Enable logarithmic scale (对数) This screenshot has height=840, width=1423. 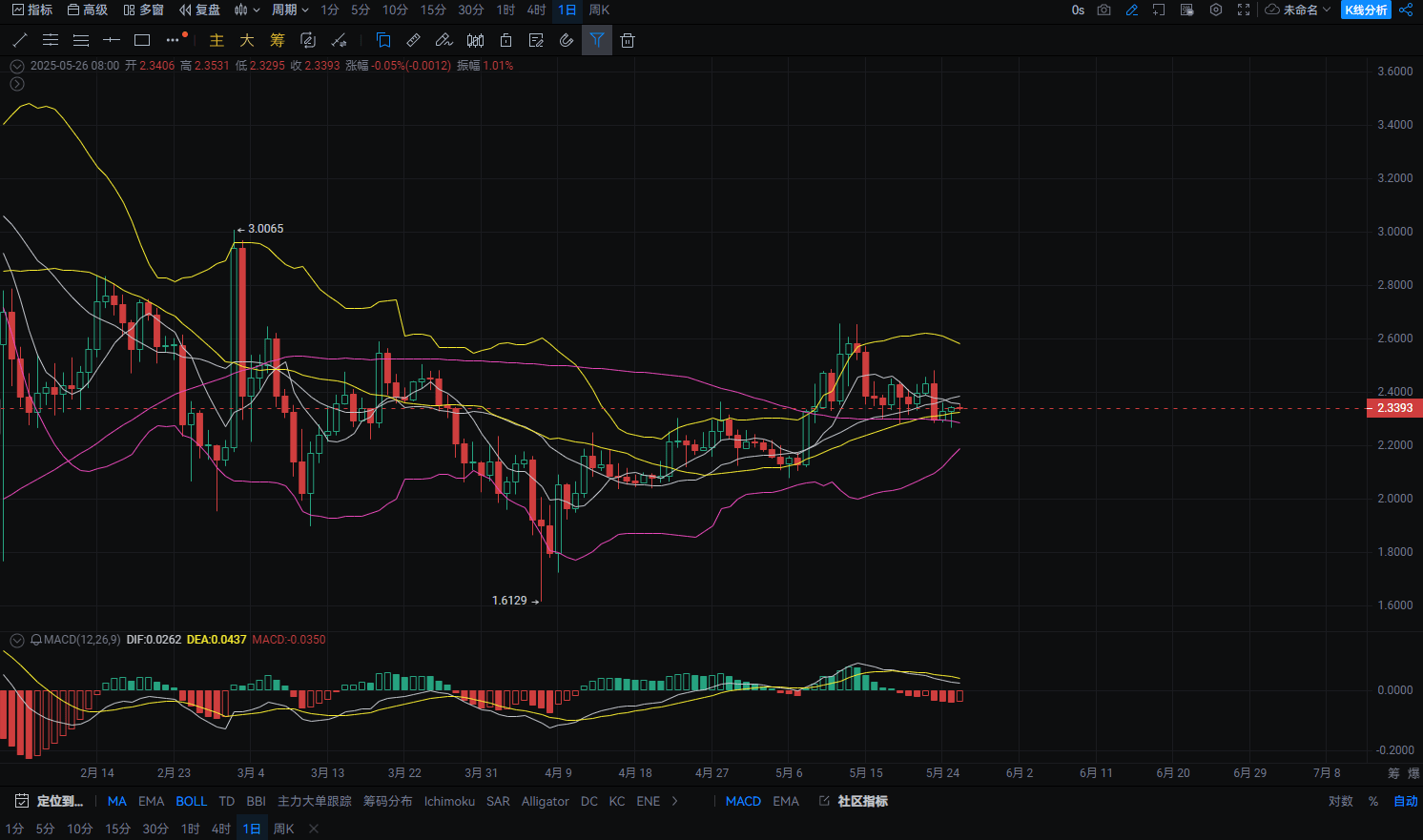1340,801
